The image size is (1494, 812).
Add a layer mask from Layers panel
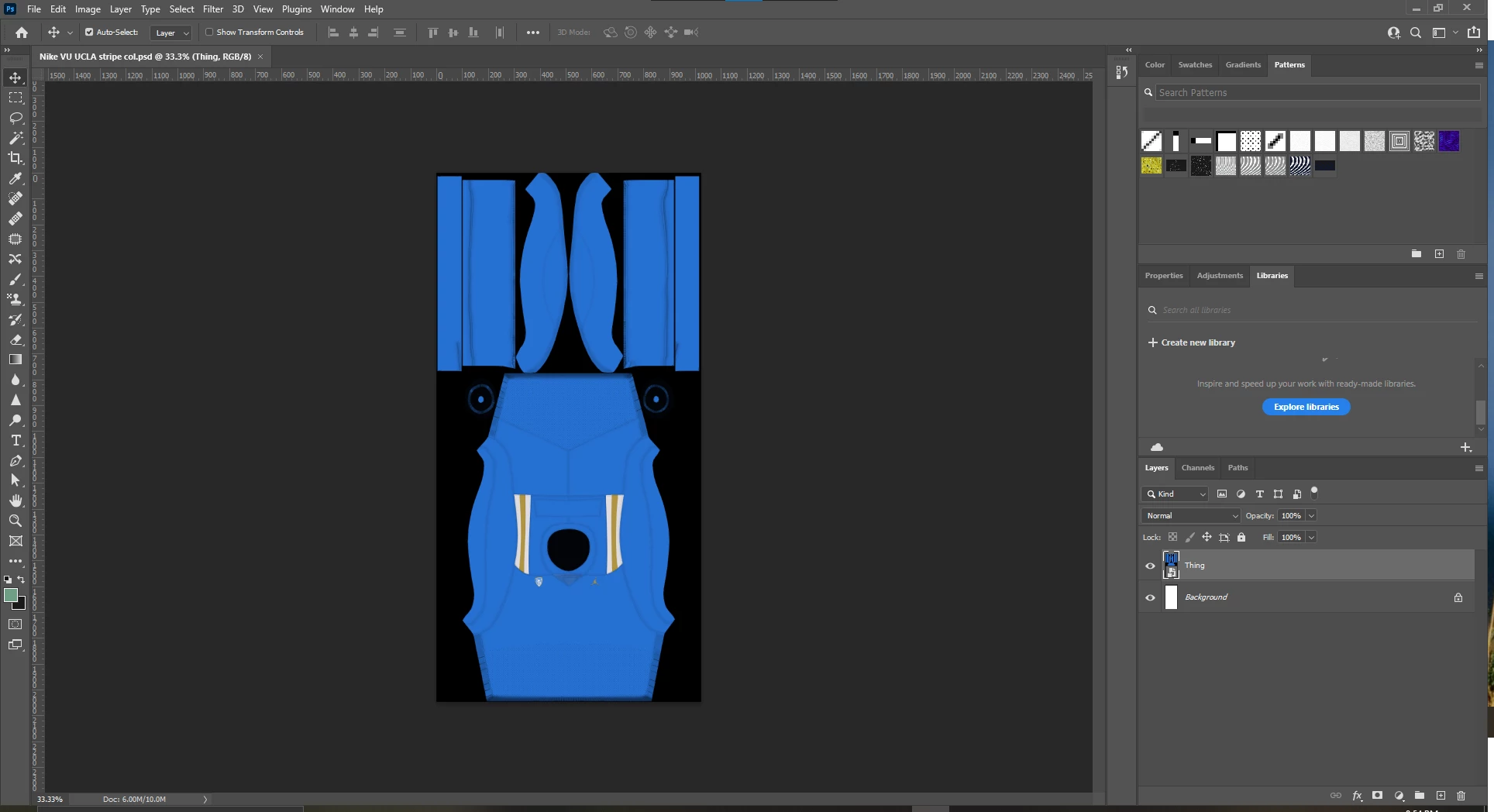click(1377, 796)
